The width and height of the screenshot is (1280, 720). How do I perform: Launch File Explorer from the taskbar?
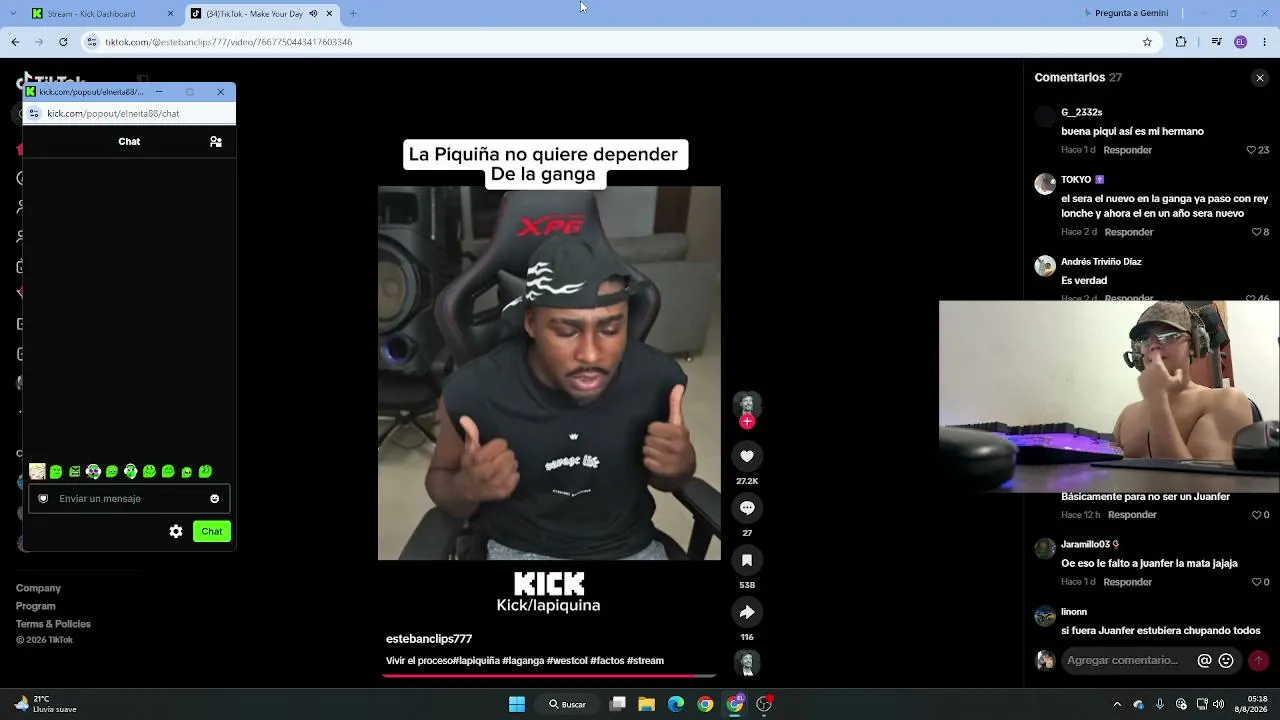[x=646, y=704]
